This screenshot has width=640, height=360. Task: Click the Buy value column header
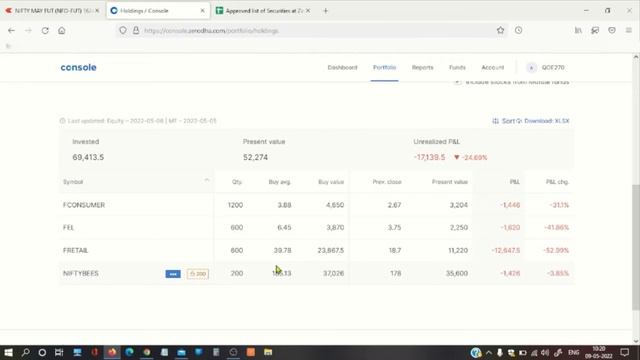[331, 182]
